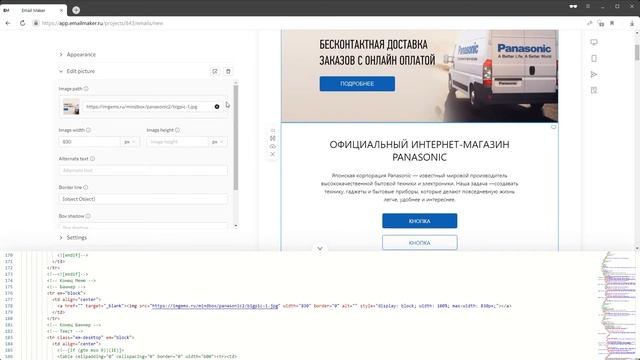Clear the Image path URL
The image size is (640, 360).
click(x=217, y=107)
